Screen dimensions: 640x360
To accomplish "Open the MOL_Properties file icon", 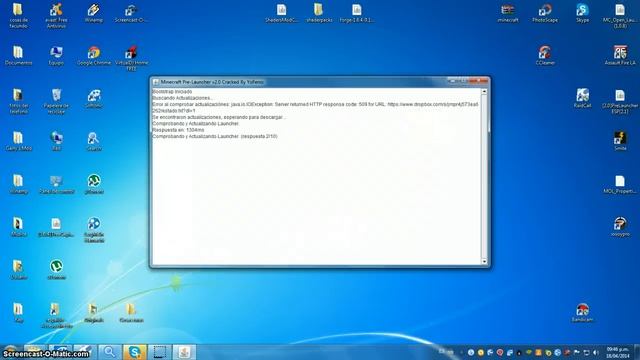I will (620, 184).
